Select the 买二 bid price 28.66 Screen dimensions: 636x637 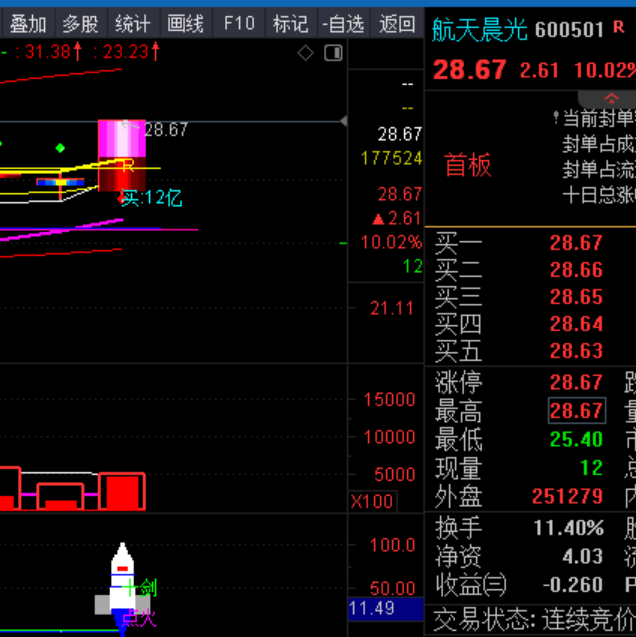click(576, 270)
